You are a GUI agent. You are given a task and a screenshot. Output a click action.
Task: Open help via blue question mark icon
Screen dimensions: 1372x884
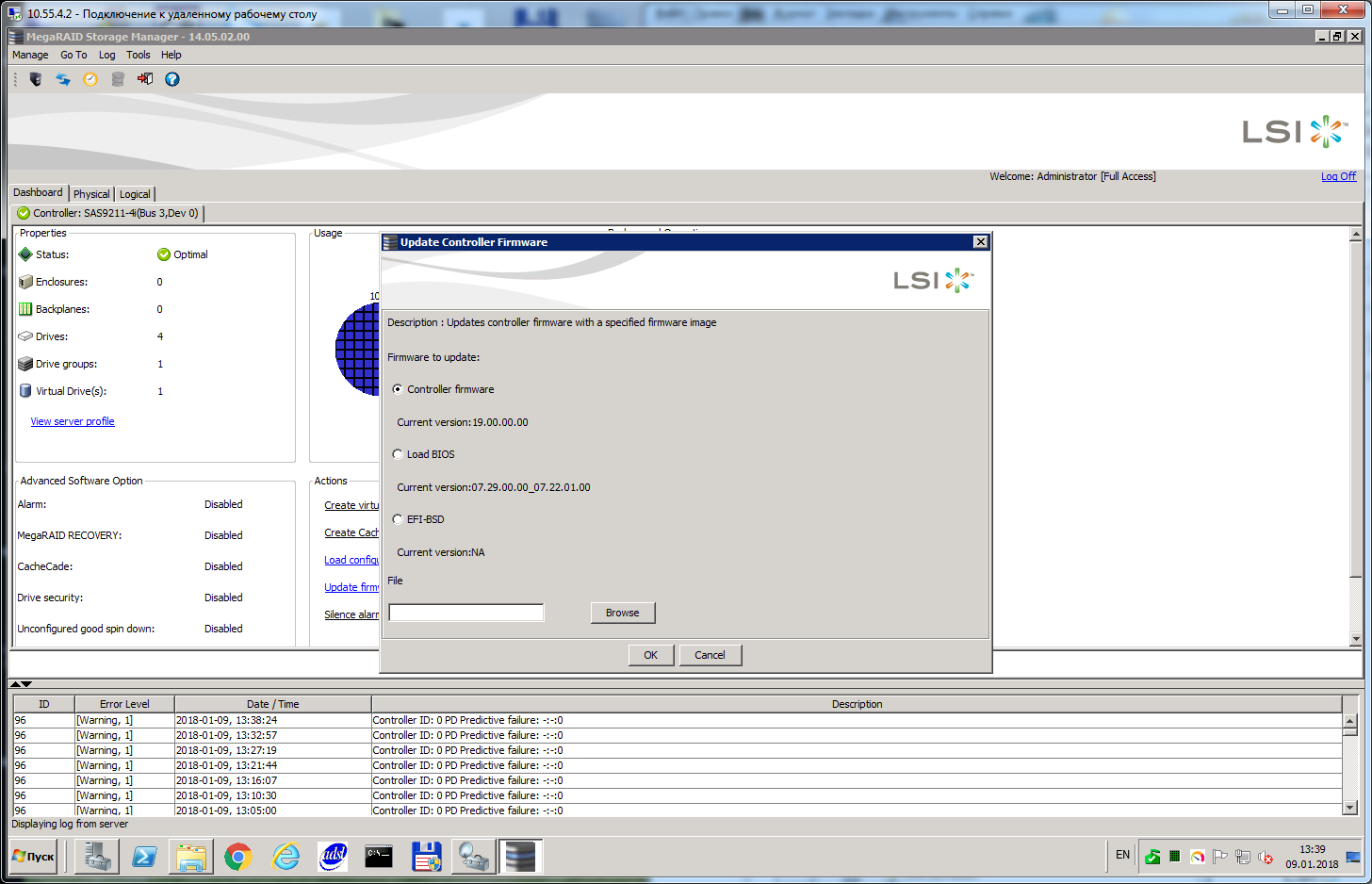point(172,79)
